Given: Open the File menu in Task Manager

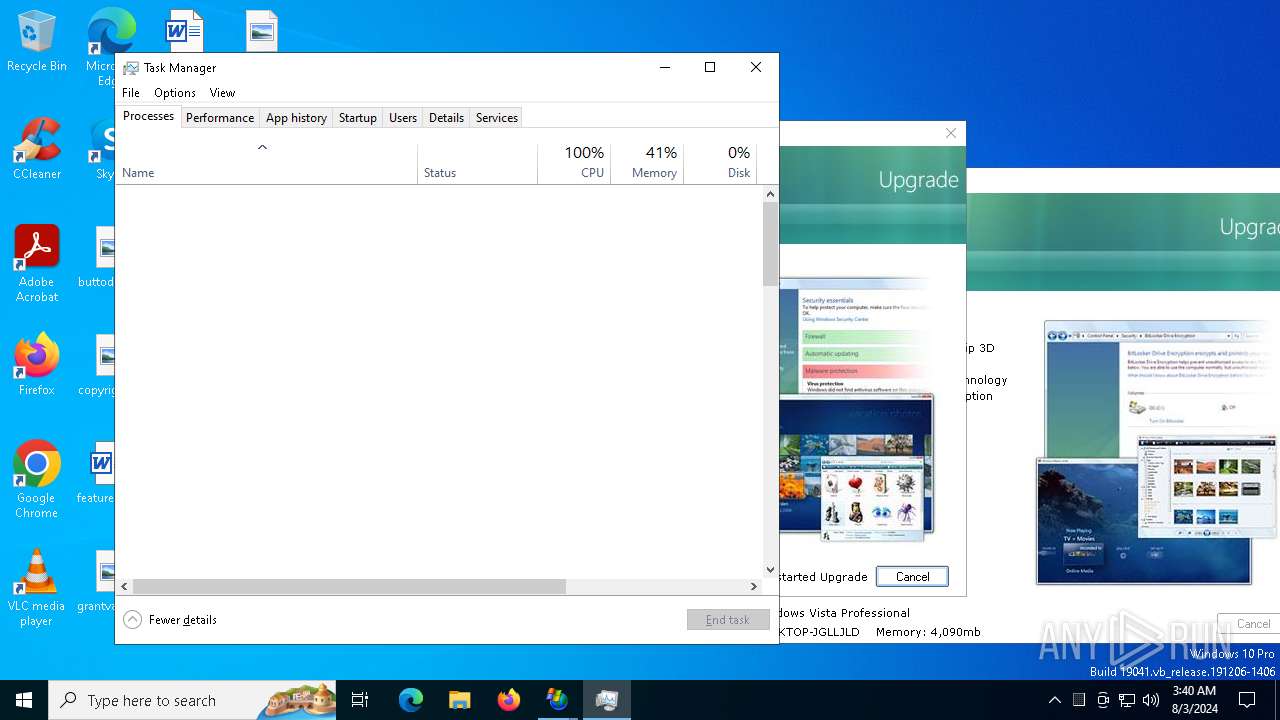Looking at the screenshot, I should click(x=131, y=93).
